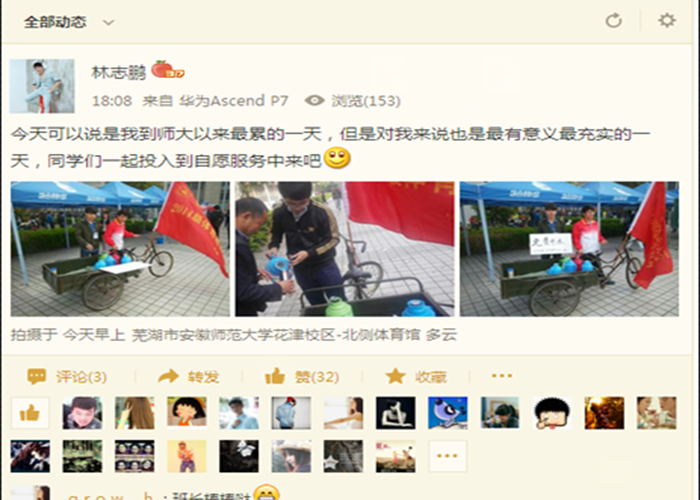Favorite the post using the star 收藏

(395, 376)
